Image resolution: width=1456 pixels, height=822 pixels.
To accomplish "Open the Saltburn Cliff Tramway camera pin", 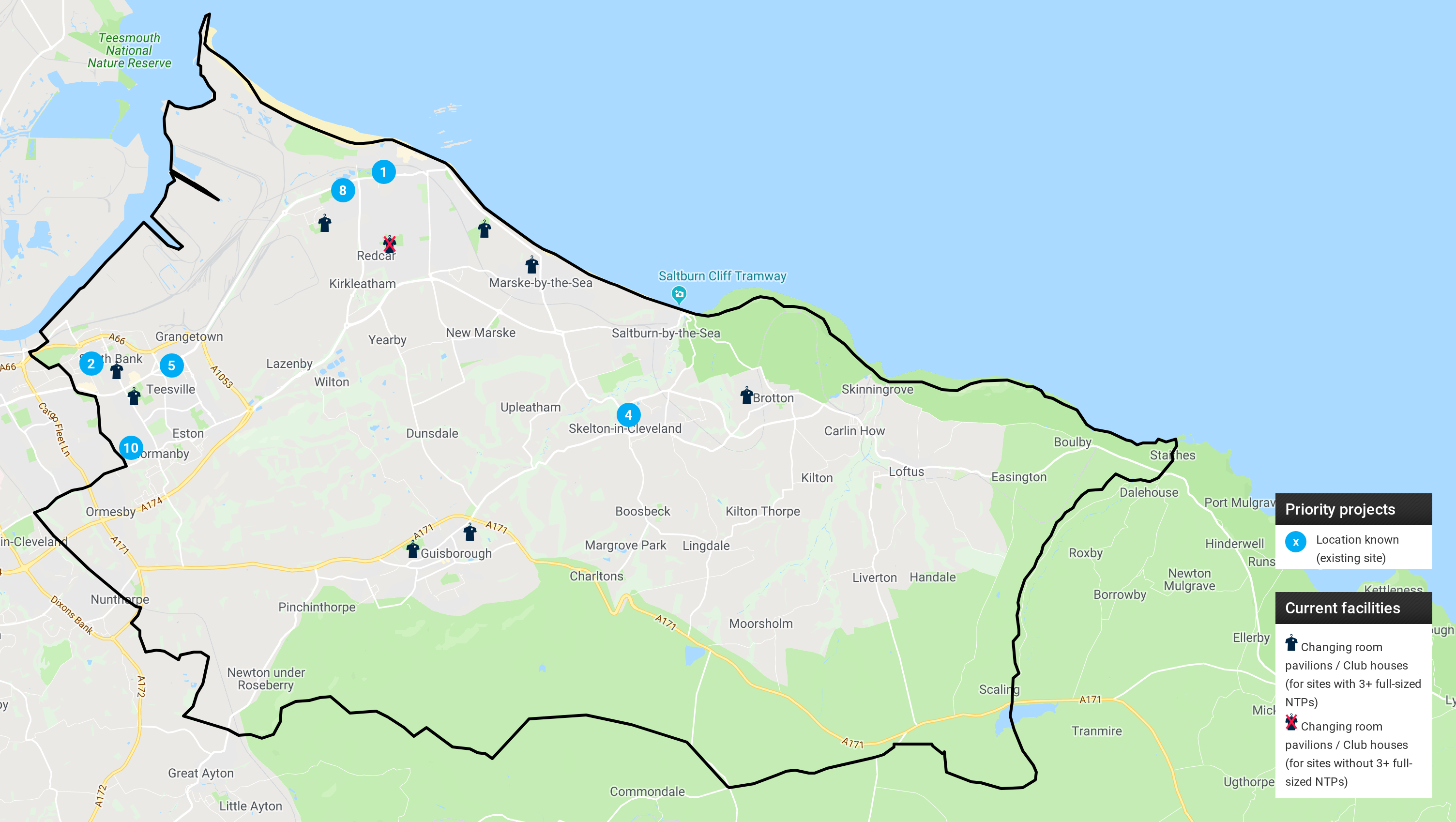I will coord(679,294).
